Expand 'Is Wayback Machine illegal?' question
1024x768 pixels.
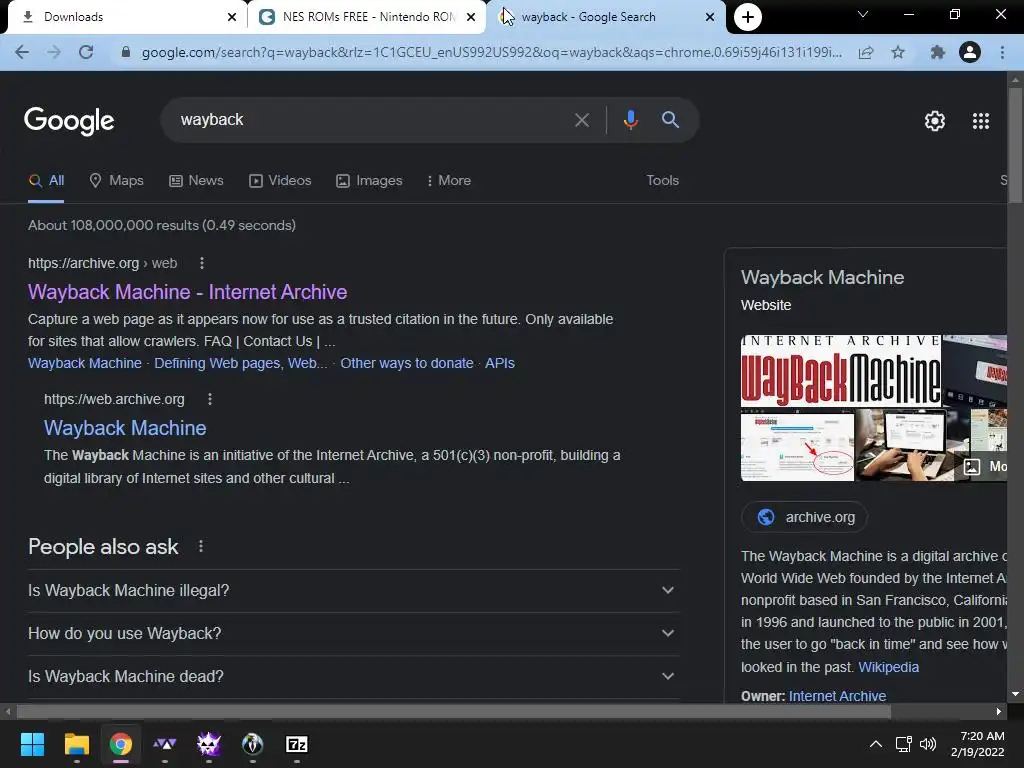[x=353, y=590]
